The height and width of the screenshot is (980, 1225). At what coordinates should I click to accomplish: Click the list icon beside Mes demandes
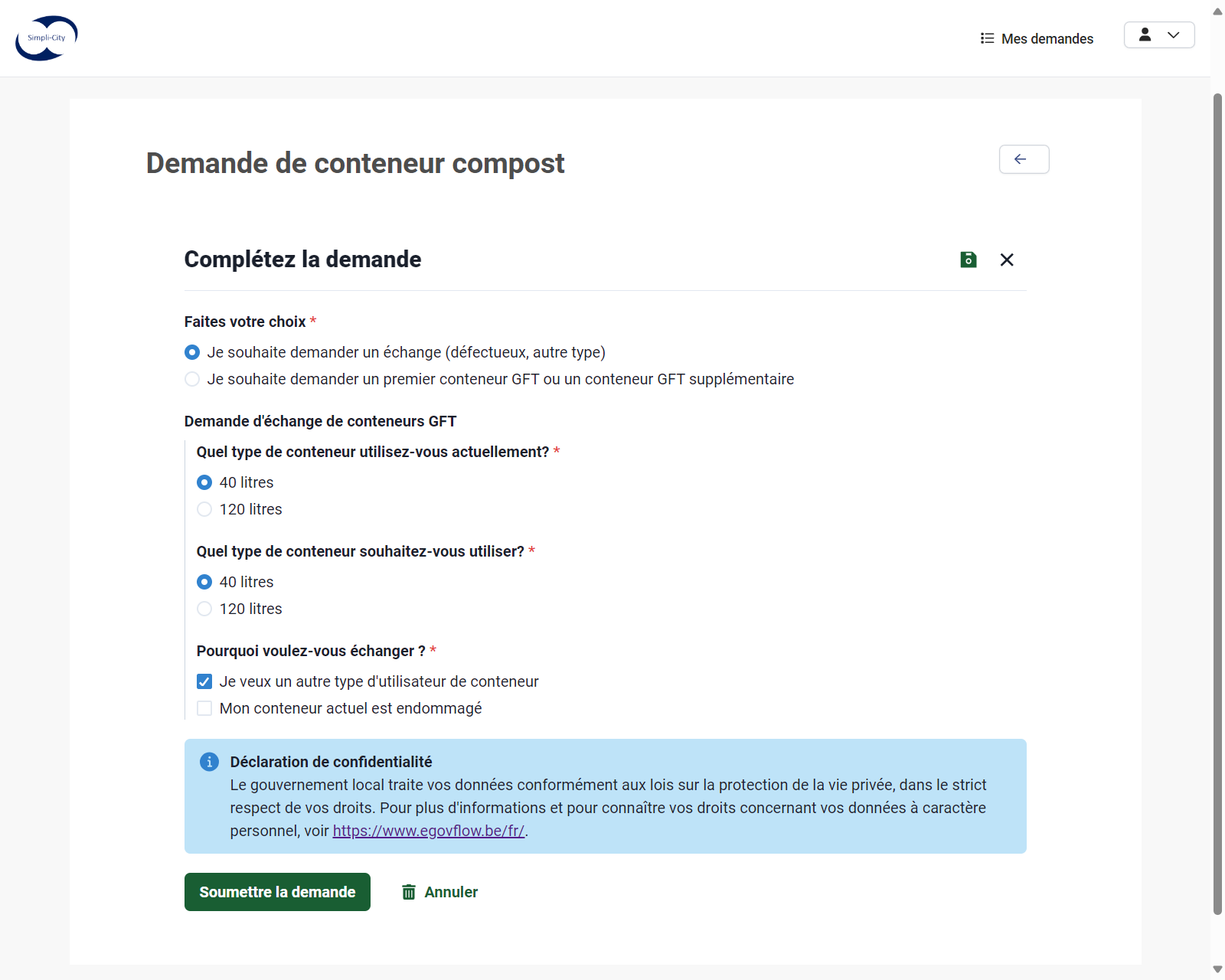(x=988, y=38)
